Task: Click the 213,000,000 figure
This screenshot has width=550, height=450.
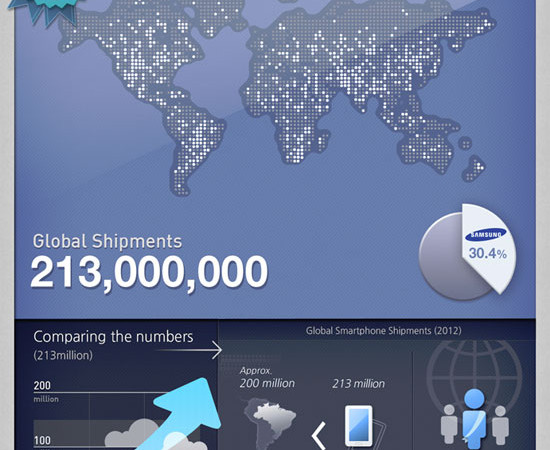Action: [x=149, y=273]
